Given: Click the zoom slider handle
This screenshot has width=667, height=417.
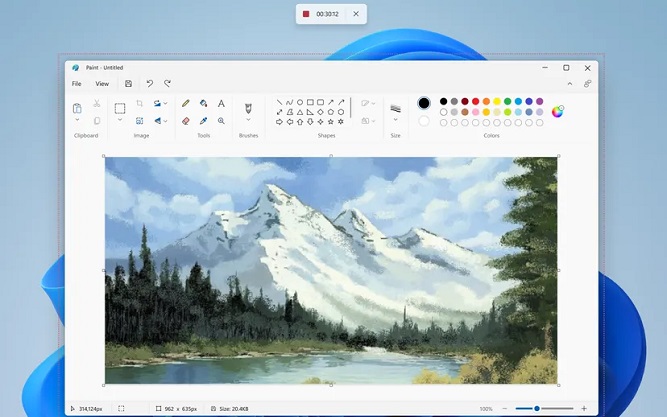Looking at the screenshot, I should [537, 408].
